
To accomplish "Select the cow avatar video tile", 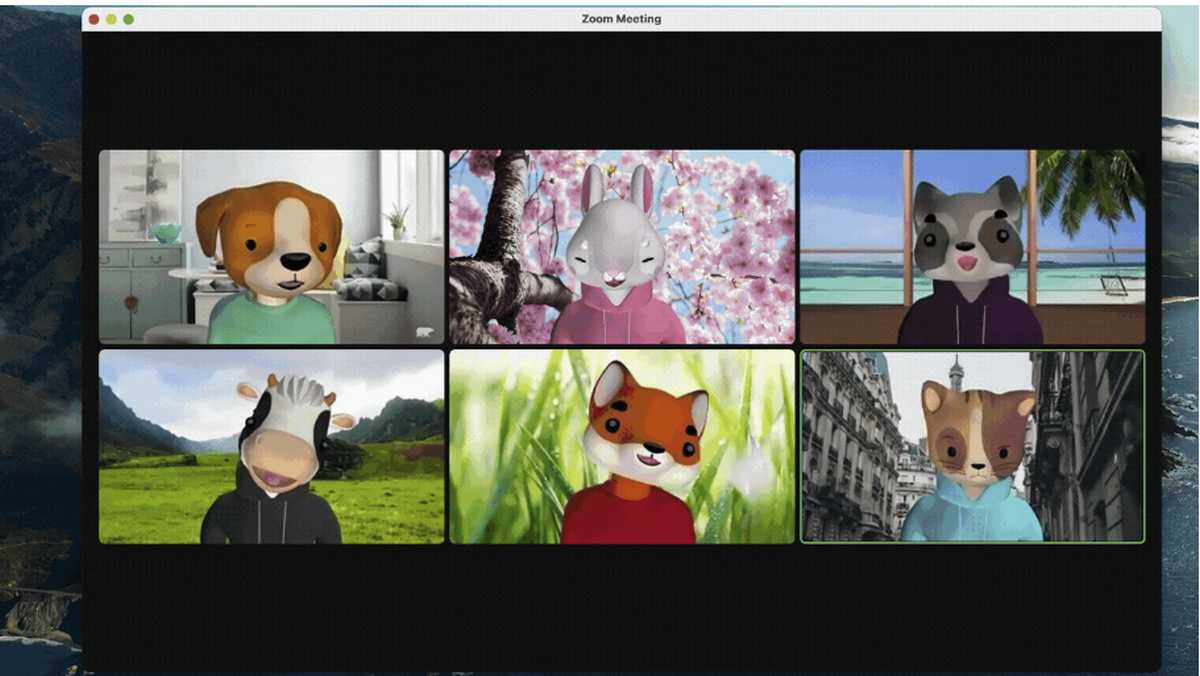I will click(270, 447).
